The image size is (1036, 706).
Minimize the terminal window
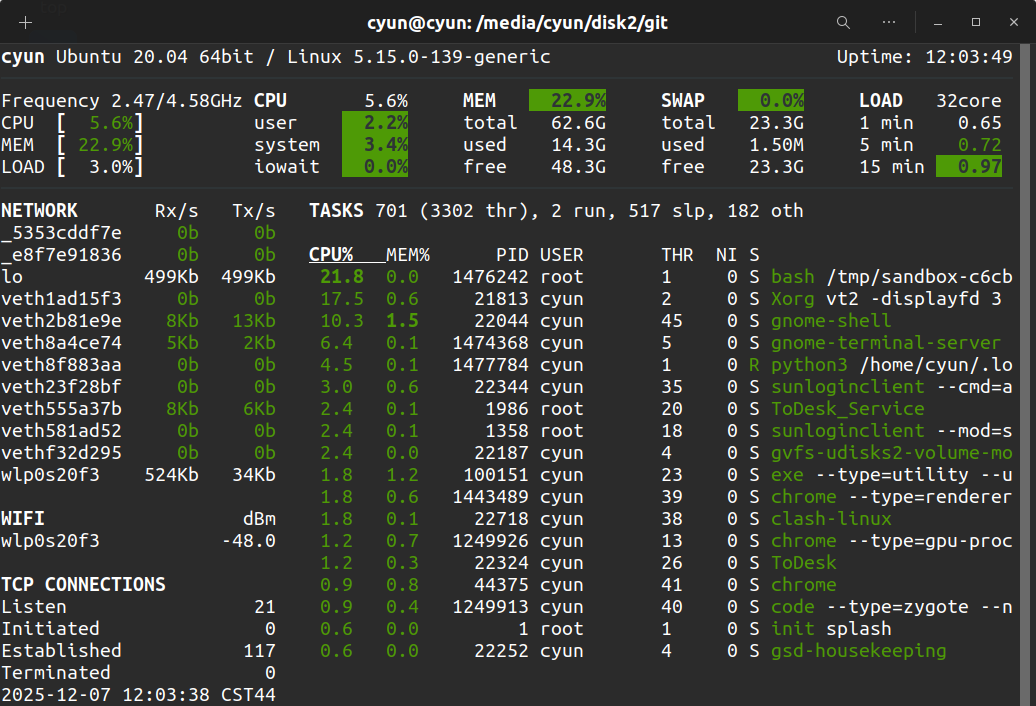pyautogui.click(x=938, y=22)
